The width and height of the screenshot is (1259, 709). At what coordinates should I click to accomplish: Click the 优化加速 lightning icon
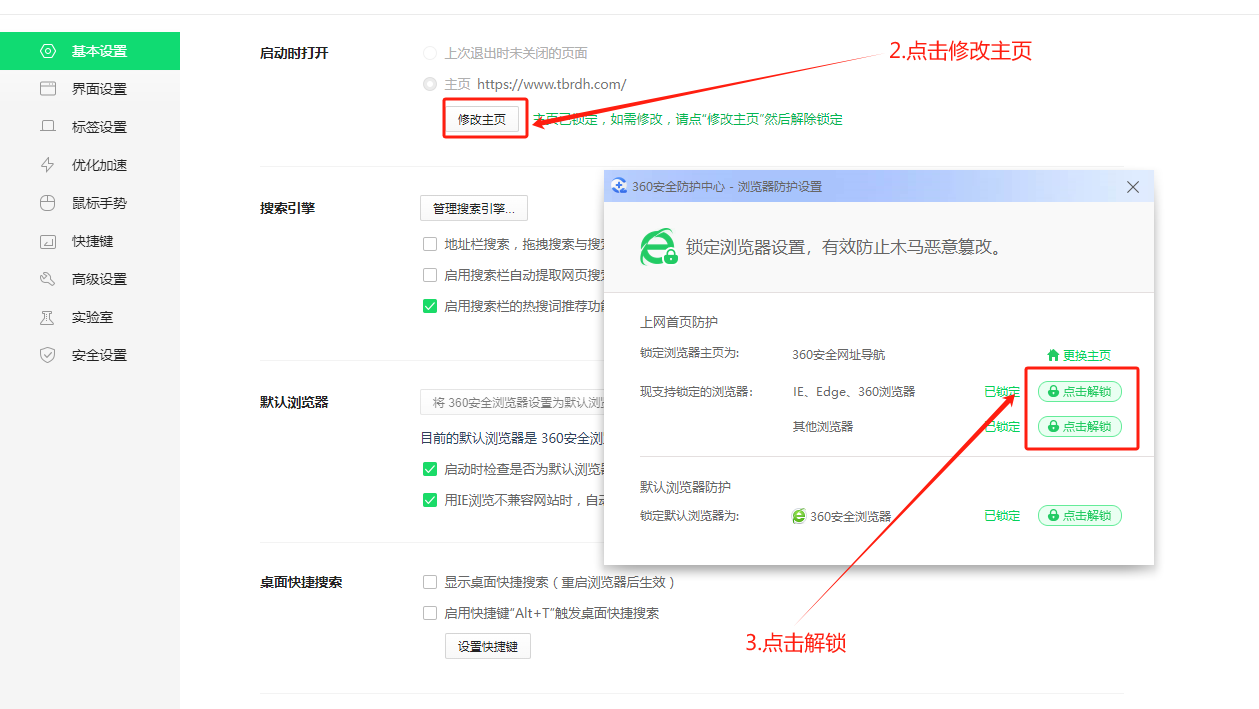(x=47, y=165)
